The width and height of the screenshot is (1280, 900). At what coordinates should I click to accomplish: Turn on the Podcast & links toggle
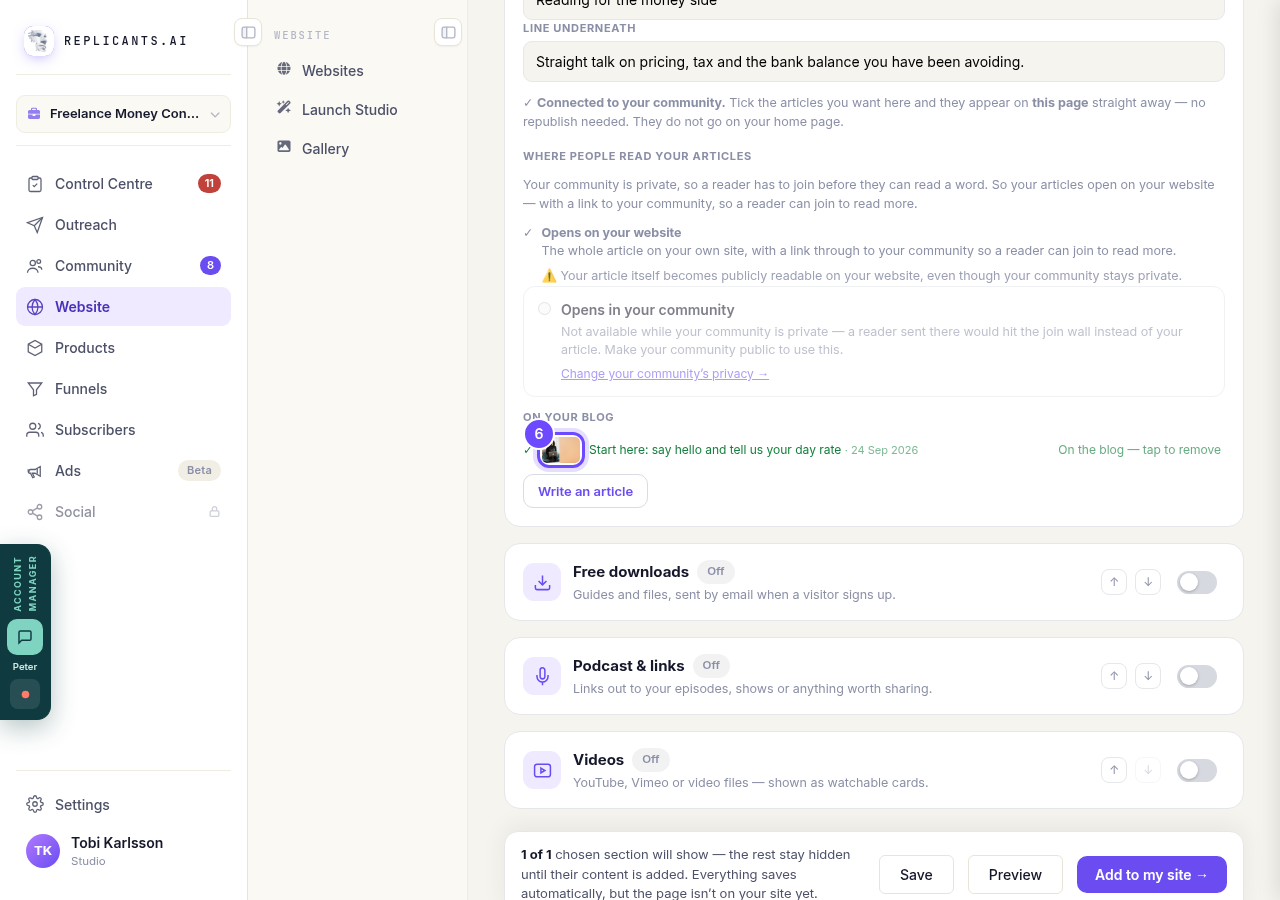[1197, 676]
